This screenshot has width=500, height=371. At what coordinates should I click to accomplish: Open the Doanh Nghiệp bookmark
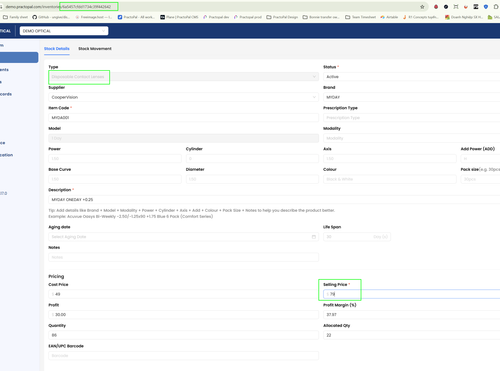pos(464,17)
